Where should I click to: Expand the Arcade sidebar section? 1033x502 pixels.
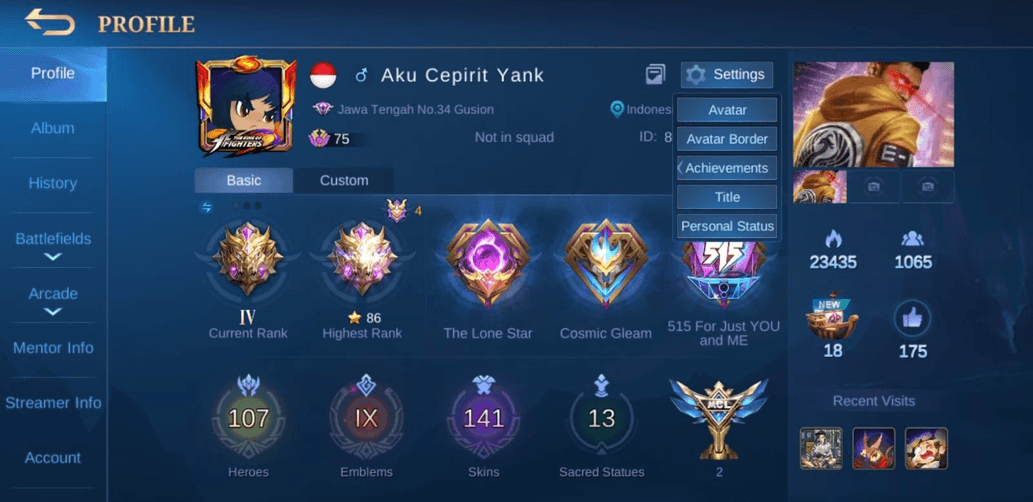[x=53, y=301]
